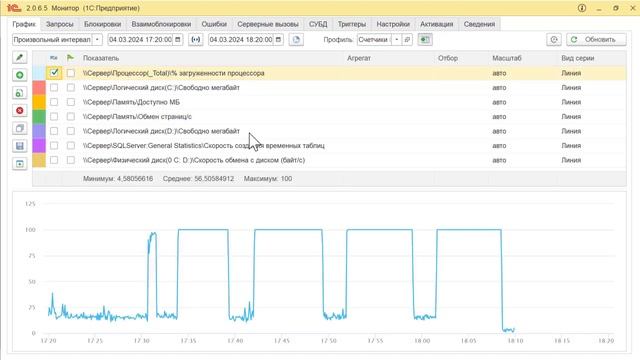640x360 pixels.
Task: Click the red delete indicator icon
Action: click(19, 111)
